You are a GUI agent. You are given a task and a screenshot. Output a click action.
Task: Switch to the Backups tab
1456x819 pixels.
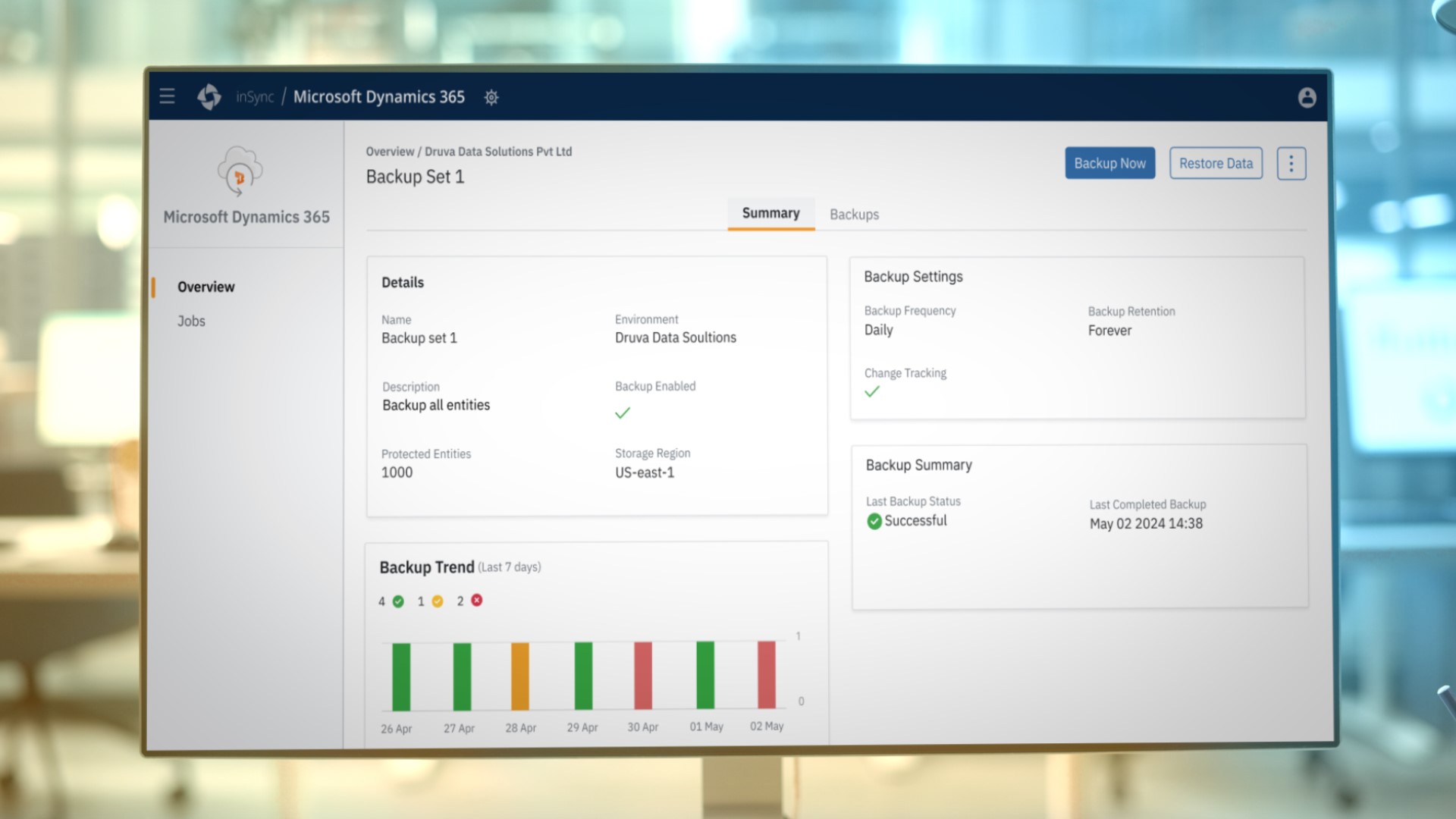point(853,213)
